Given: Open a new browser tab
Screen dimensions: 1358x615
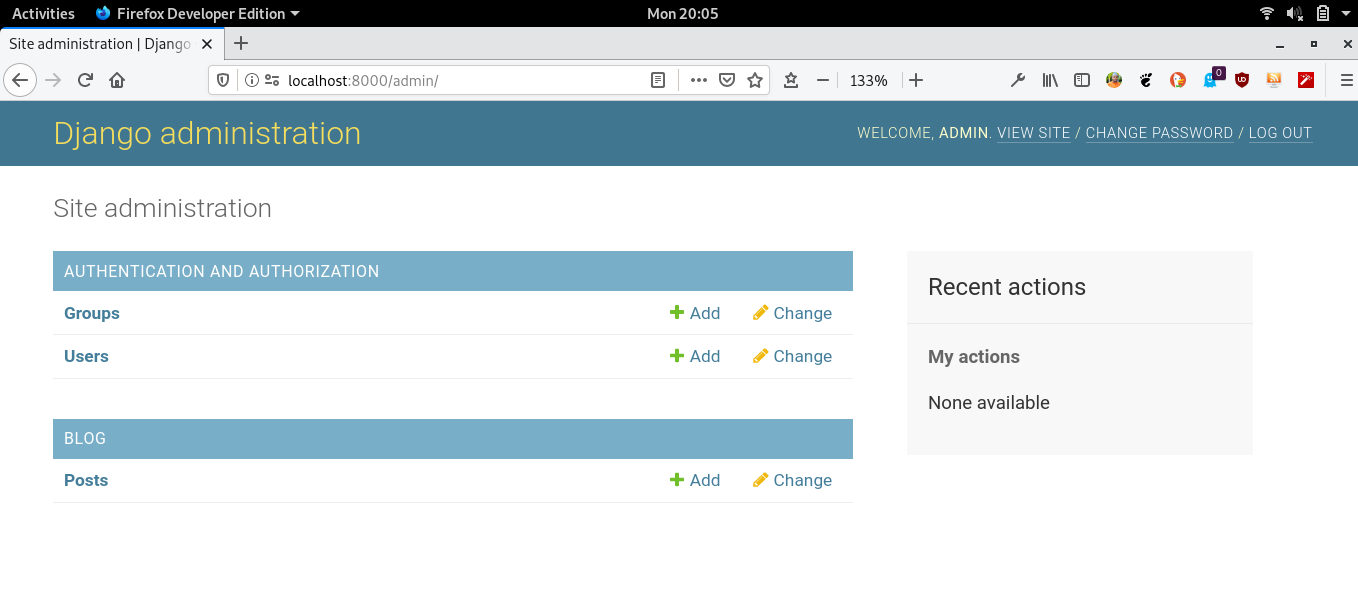Looking at the screenshot, I should click(241, 43).
